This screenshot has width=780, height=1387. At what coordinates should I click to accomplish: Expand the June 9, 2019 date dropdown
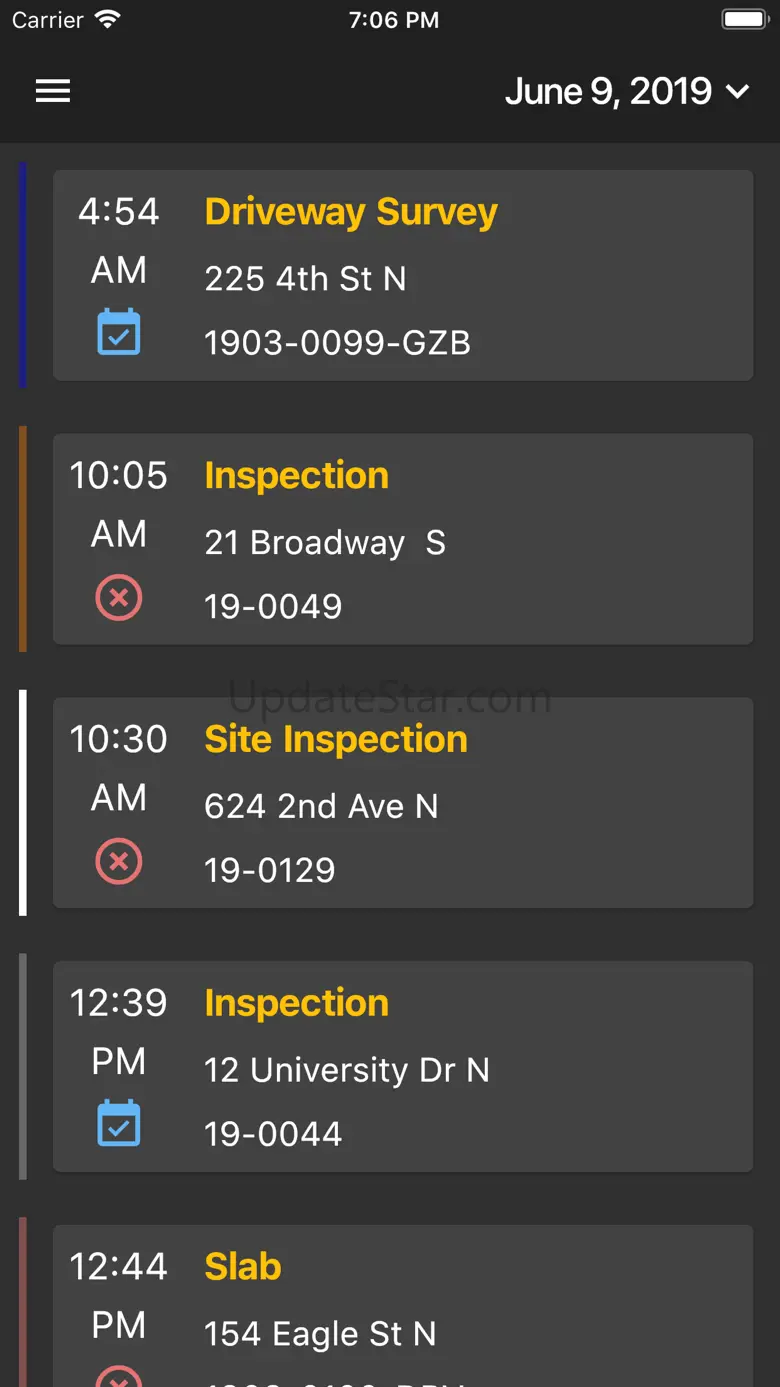(627, 91)
